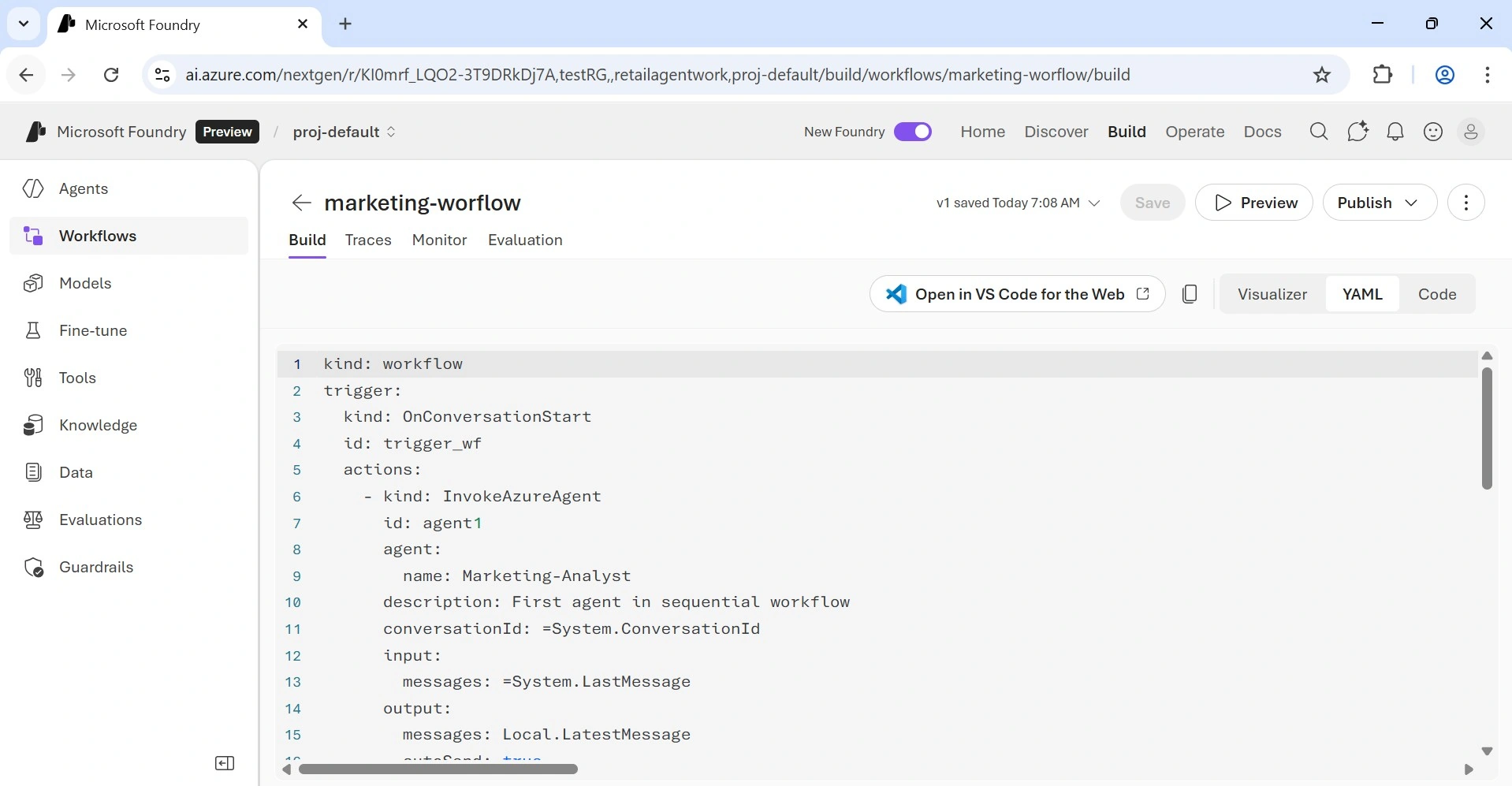Open the browser tab search dropdown

(x=24, y=24)
